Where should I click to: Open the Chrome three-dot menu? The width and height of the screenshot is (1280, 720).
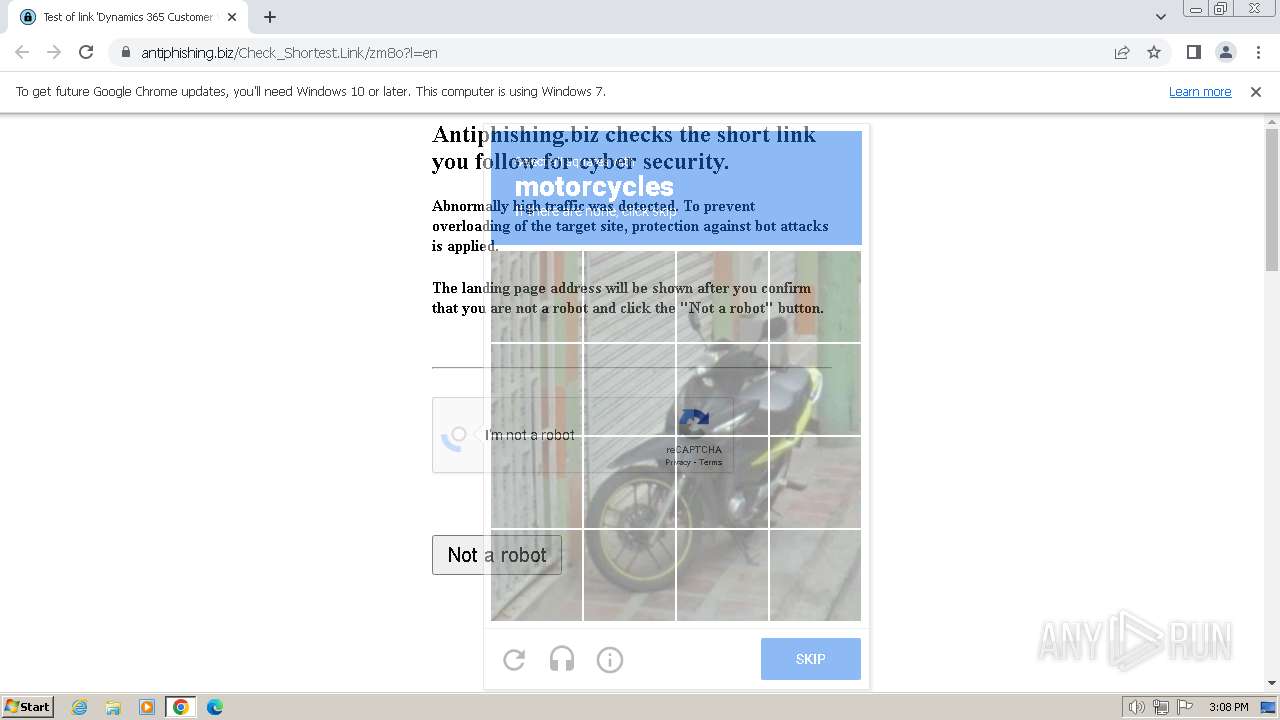pyautogui.click(x=1258, y=52)
